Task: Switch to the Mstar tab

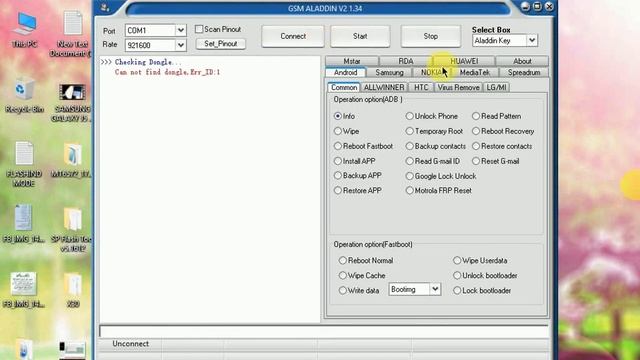Action: [x=352, y=61]
